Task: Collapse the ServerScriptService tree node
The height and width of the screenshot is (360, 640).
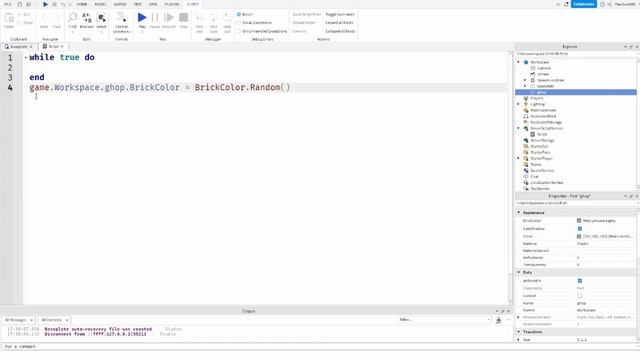Action: 519,128
